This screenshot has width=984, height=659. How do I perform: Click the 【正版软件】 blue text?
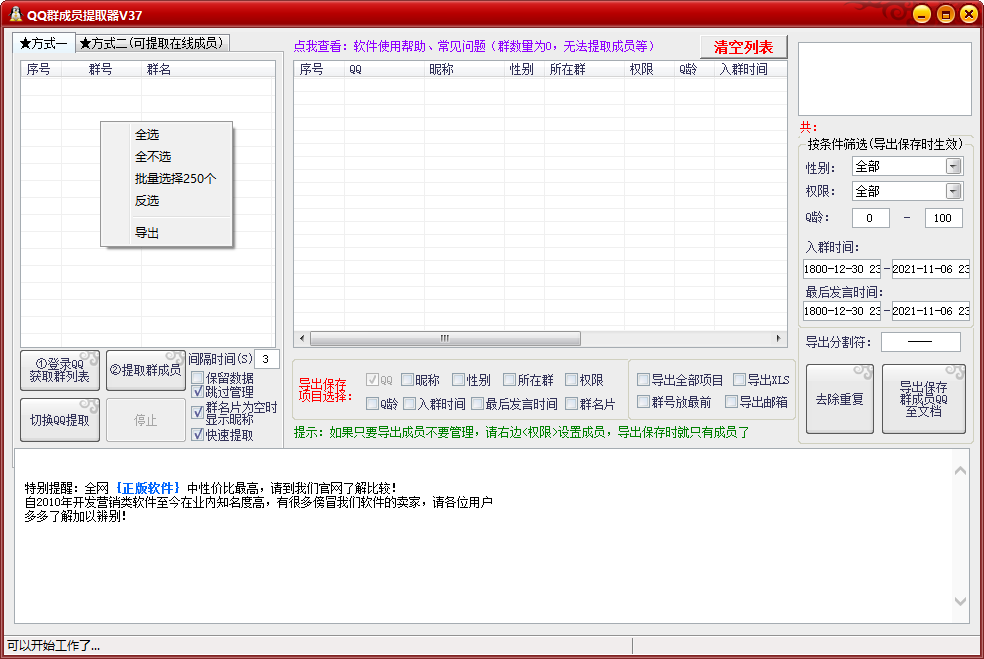(147, 488)
